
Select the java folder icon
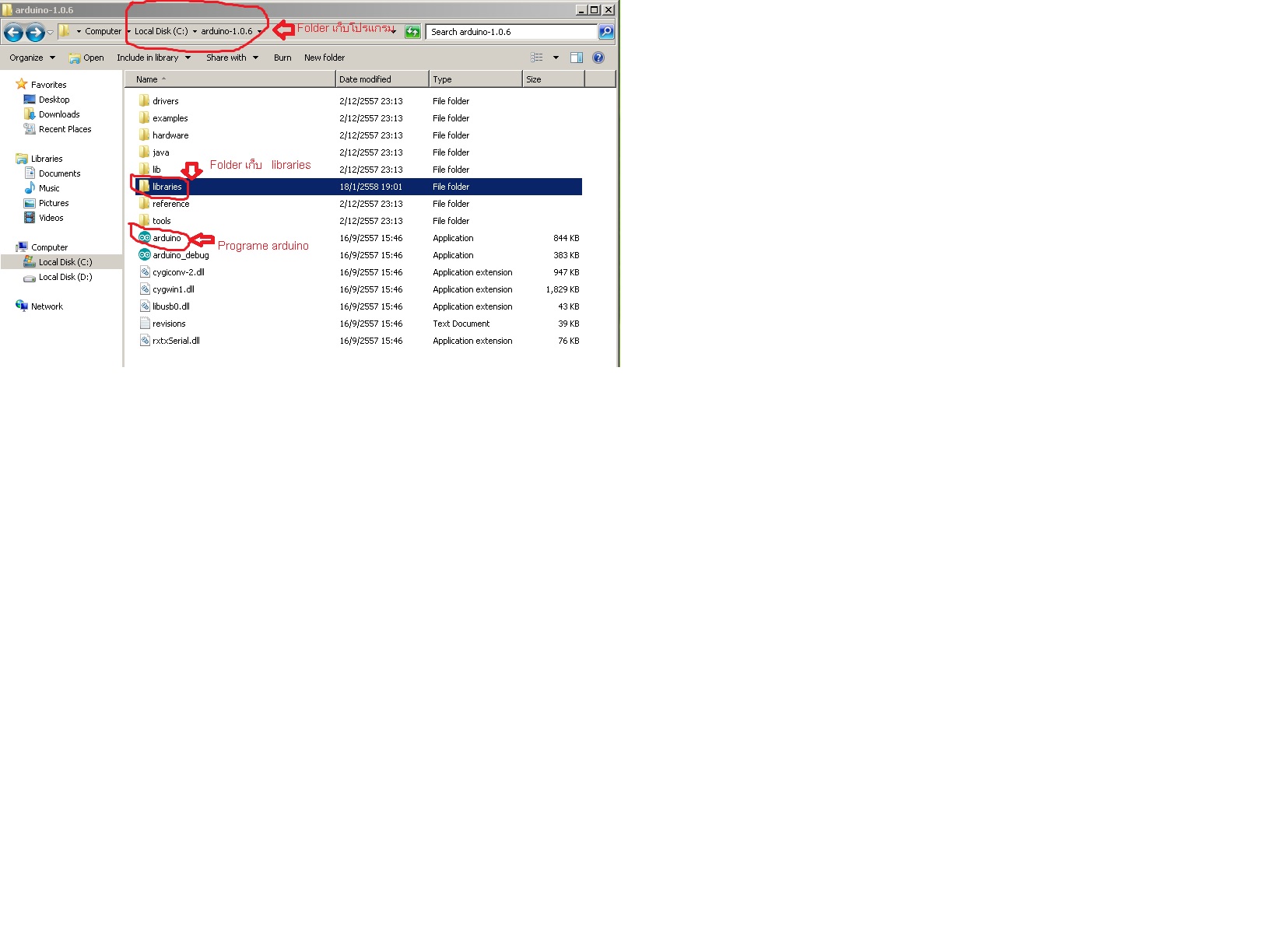(x=144, y=152)
